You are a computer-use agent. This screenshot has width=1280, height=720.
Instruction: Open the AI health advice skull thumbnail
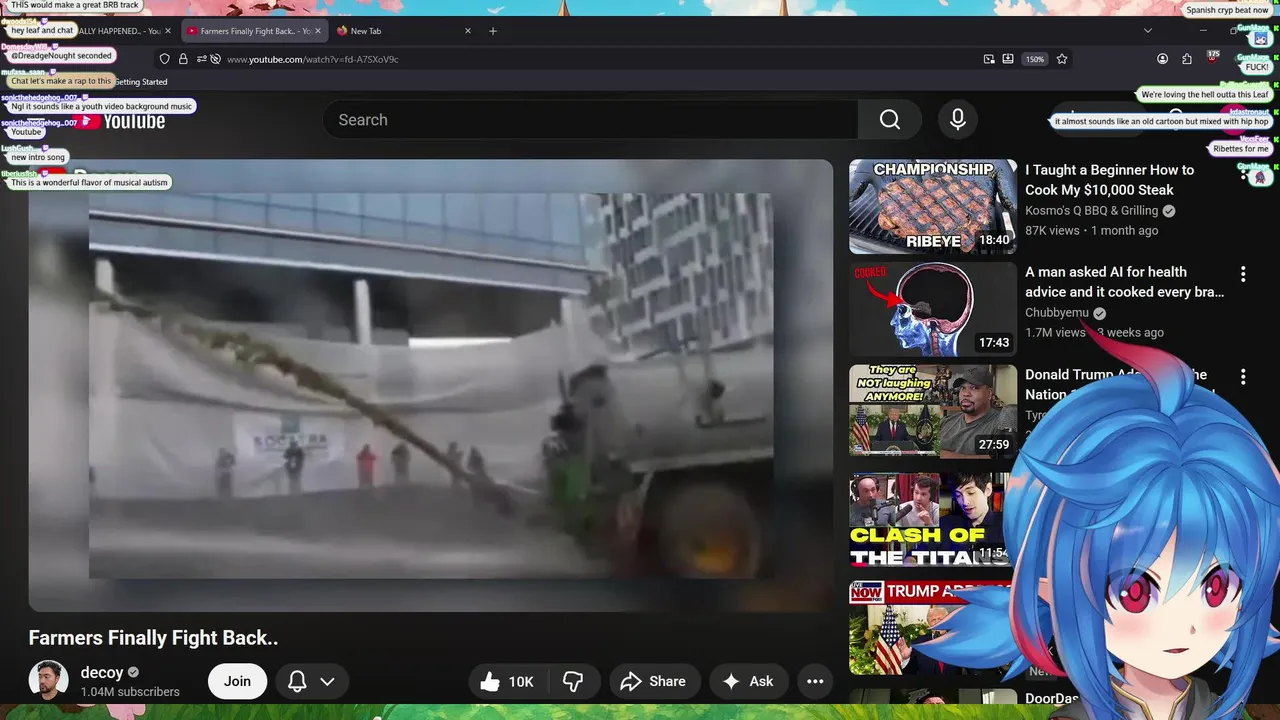[933, 309]
